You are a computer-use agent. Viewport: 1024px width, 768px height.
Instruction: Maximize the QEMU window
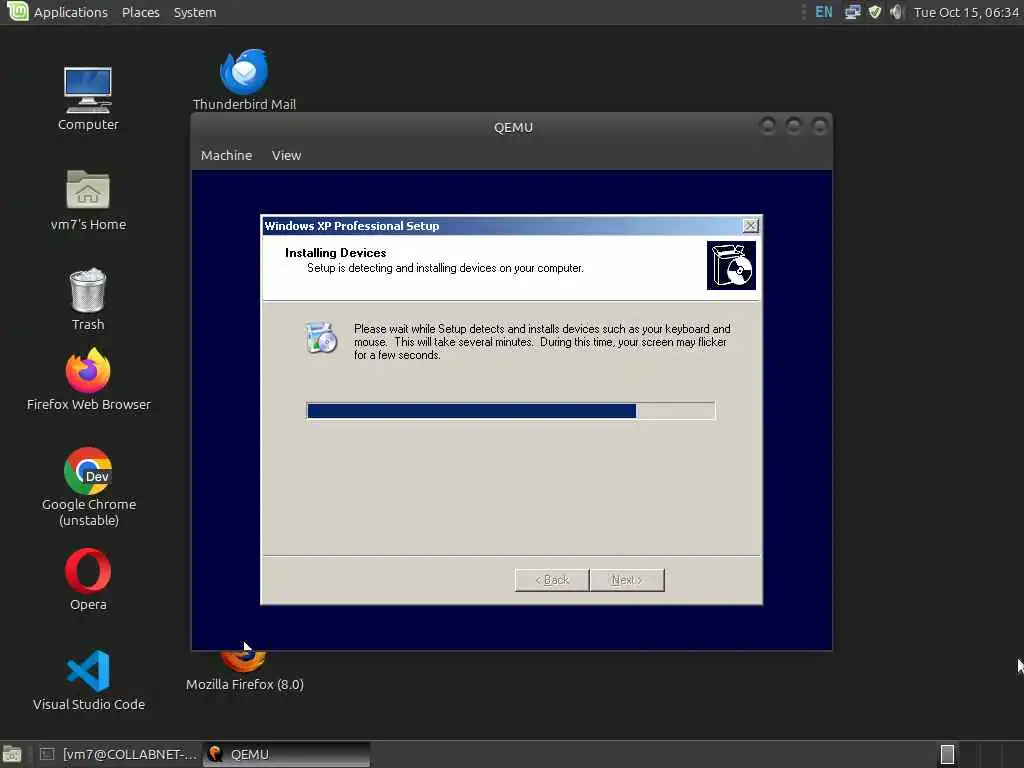coord(793,125)
